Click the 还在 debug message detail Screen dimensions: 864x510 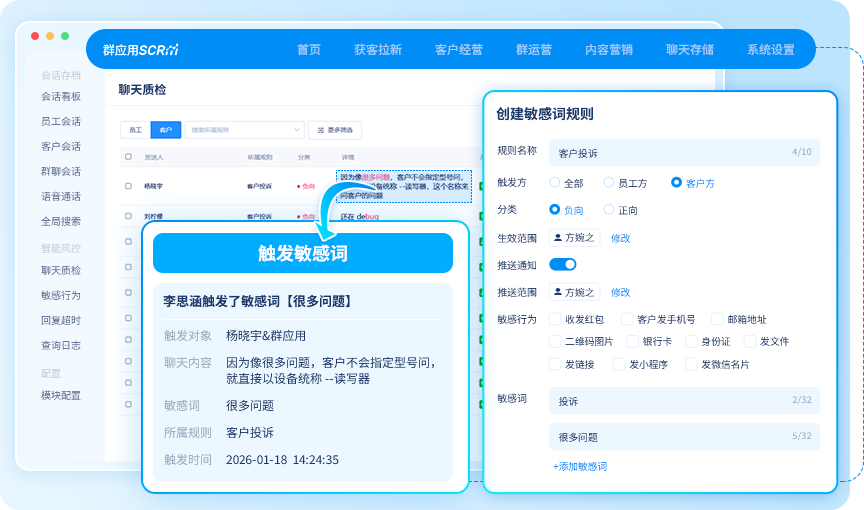click(359, 216)
